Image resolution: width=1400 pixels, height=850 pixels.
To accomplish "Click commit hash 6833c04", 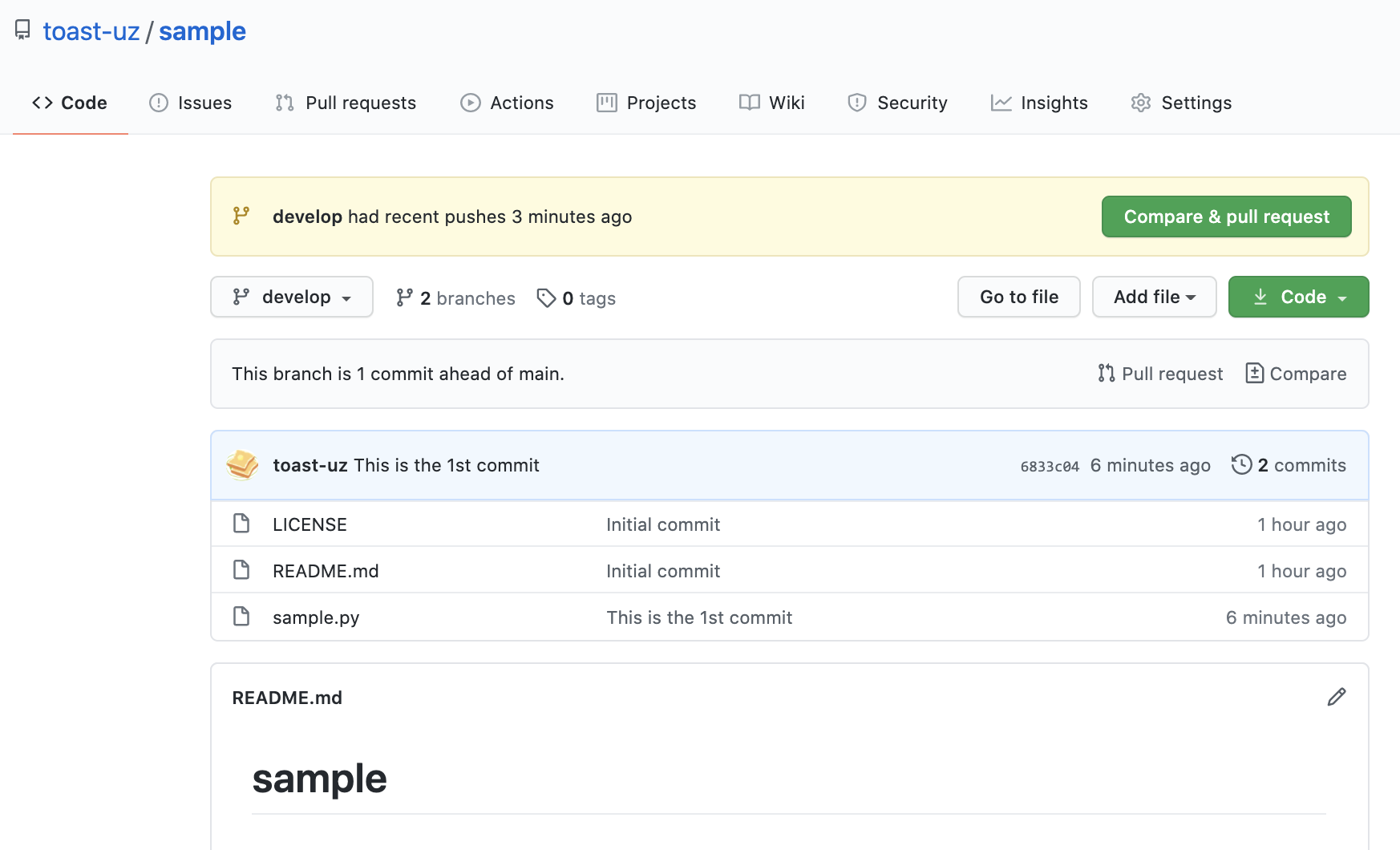I will pyautogui.click(x=1050, y=466).
